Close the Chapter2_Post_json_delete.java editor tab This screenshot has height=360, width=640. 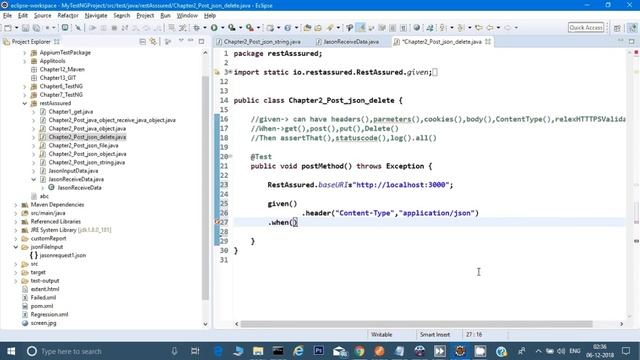(488, 42)
